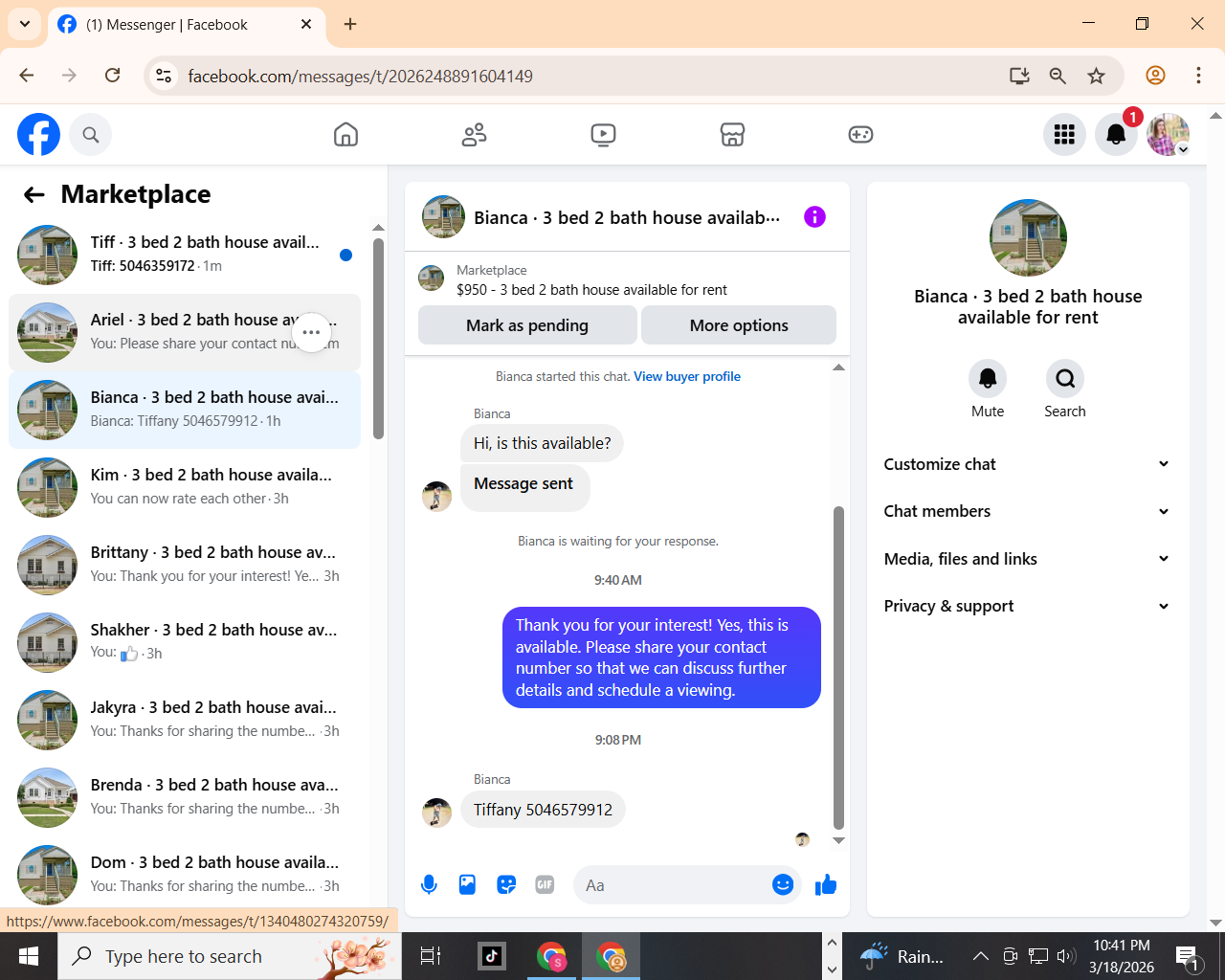Click More options button
1225x980 pixels.
[739, 325]
